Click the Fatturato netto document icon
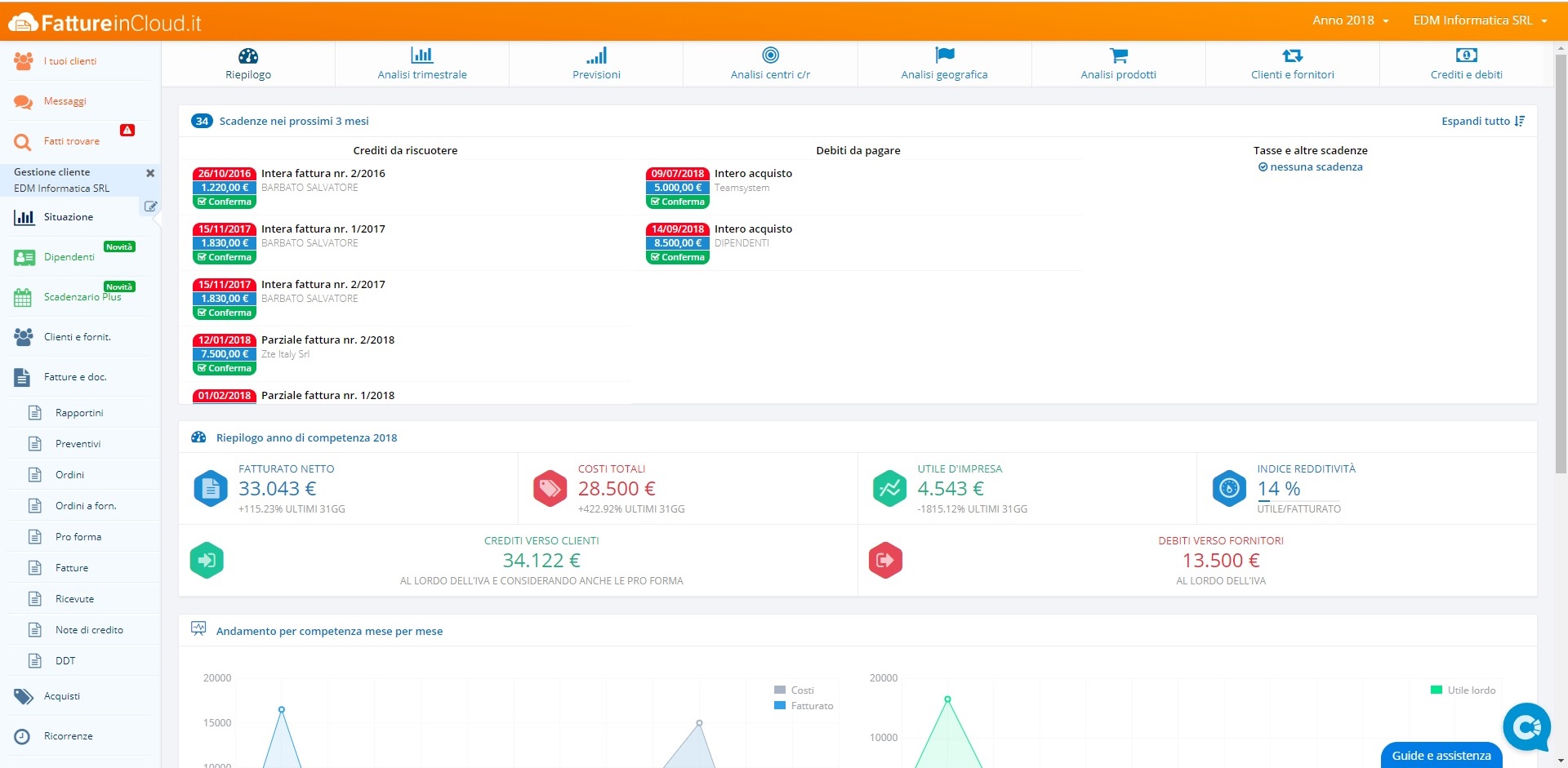The image size is (1568, 768). 211,489
